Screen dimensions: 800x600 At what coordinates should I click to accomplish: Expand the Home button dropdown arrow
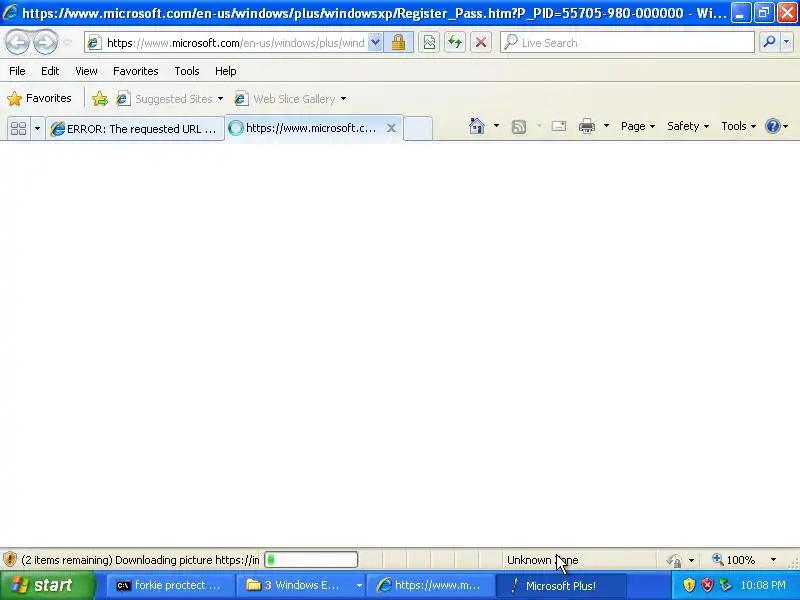pos(496,126)
